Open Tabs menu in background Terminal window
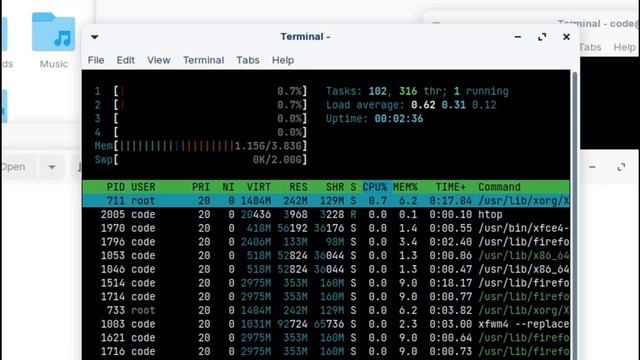 (x=590, y=47)
